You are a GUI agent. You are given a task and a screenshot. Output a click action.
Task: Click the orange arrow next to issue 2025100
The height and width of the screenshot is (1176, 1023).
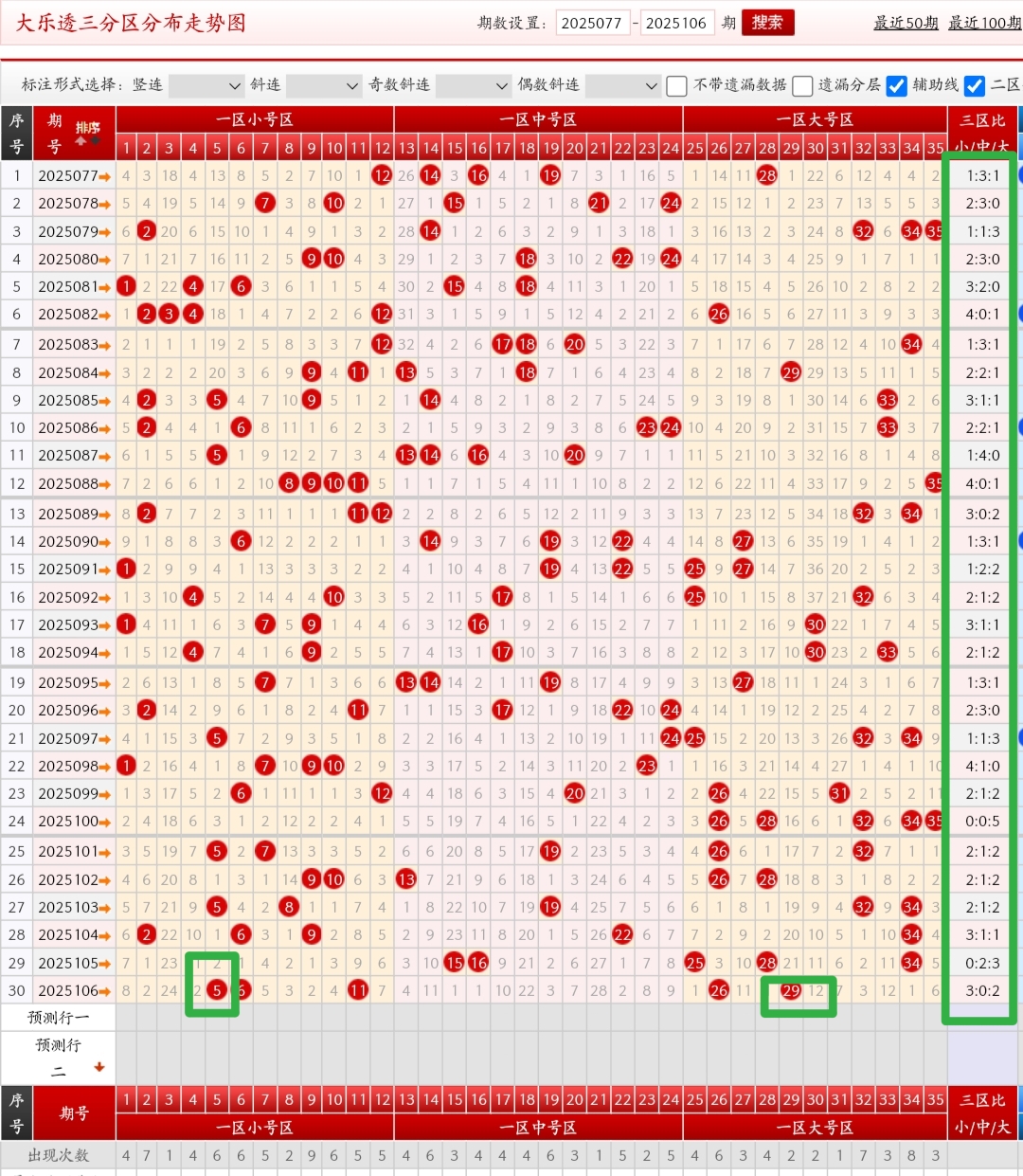(104, 822)
